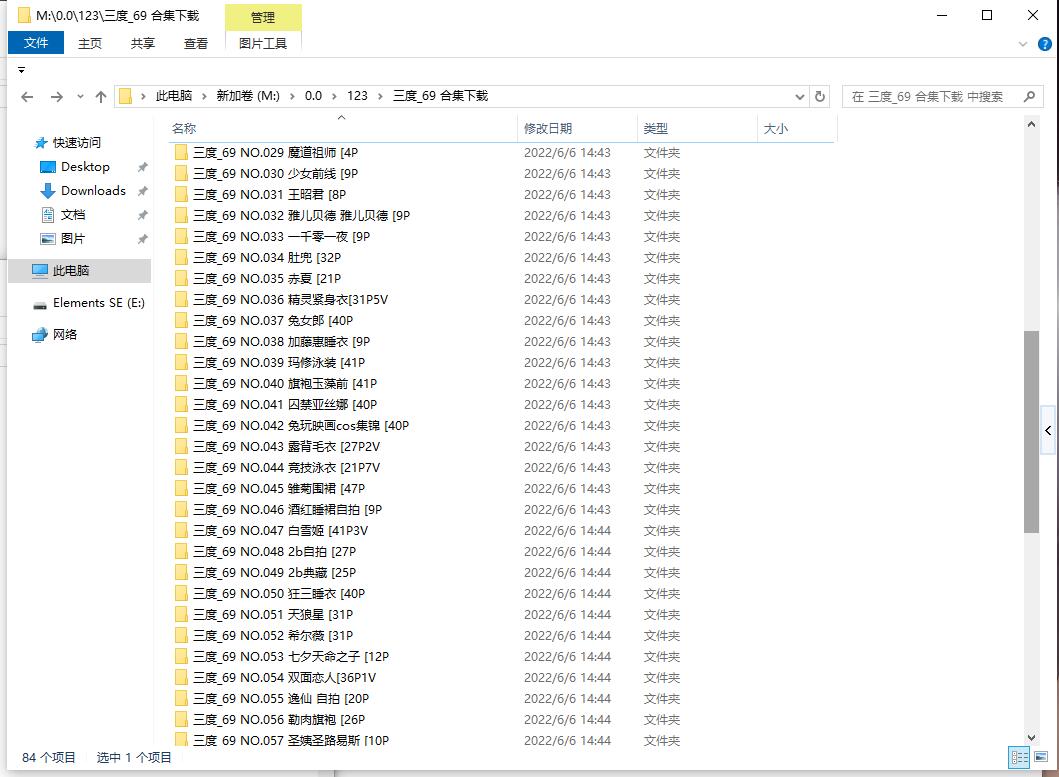Select folder icon for NO.043 露背毛衣
The image size is (1059, 777).
(x=181, y=447)
